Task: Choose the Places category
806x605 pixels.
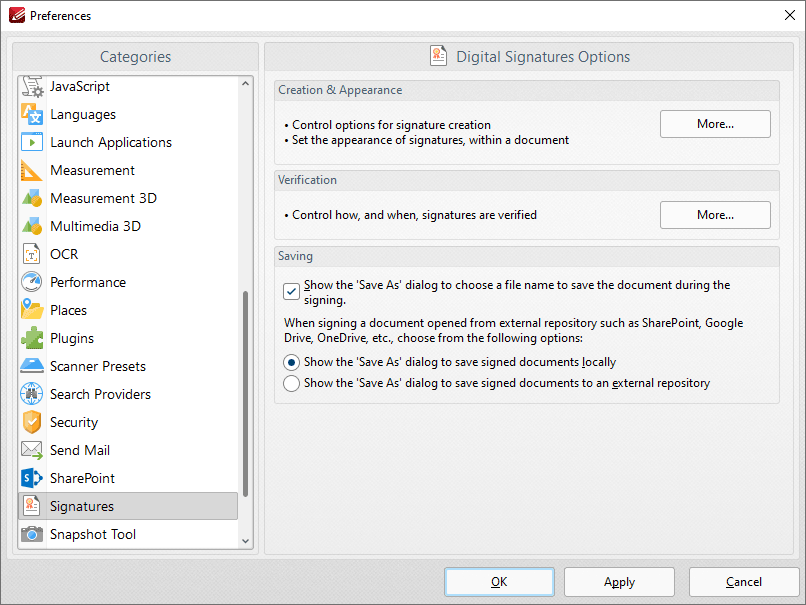Action: pyautogui.click(x=128, y=310)
